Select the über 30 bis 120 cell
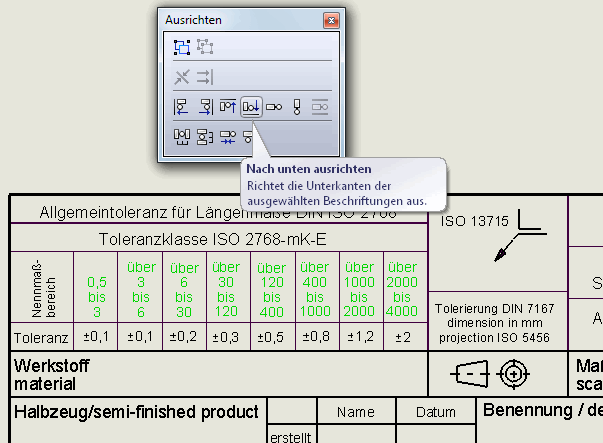Viewport: 603px width, 443px height. click(226, 289)
